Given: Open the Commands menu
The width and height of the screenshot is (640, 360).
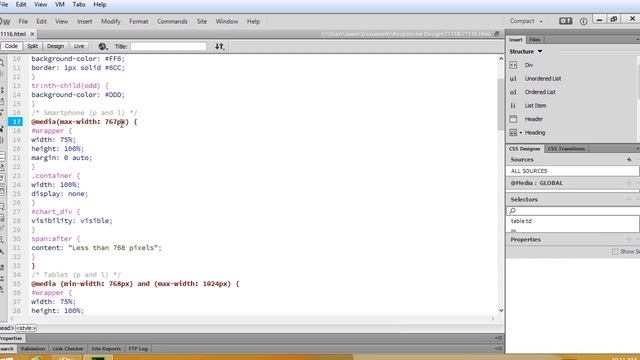Looking at the screenshot, I should pos(172,21).
